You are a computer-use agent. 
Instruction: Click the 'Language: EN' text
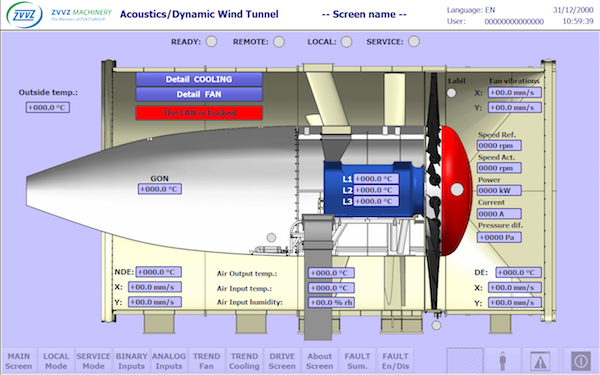click(471, 10)
